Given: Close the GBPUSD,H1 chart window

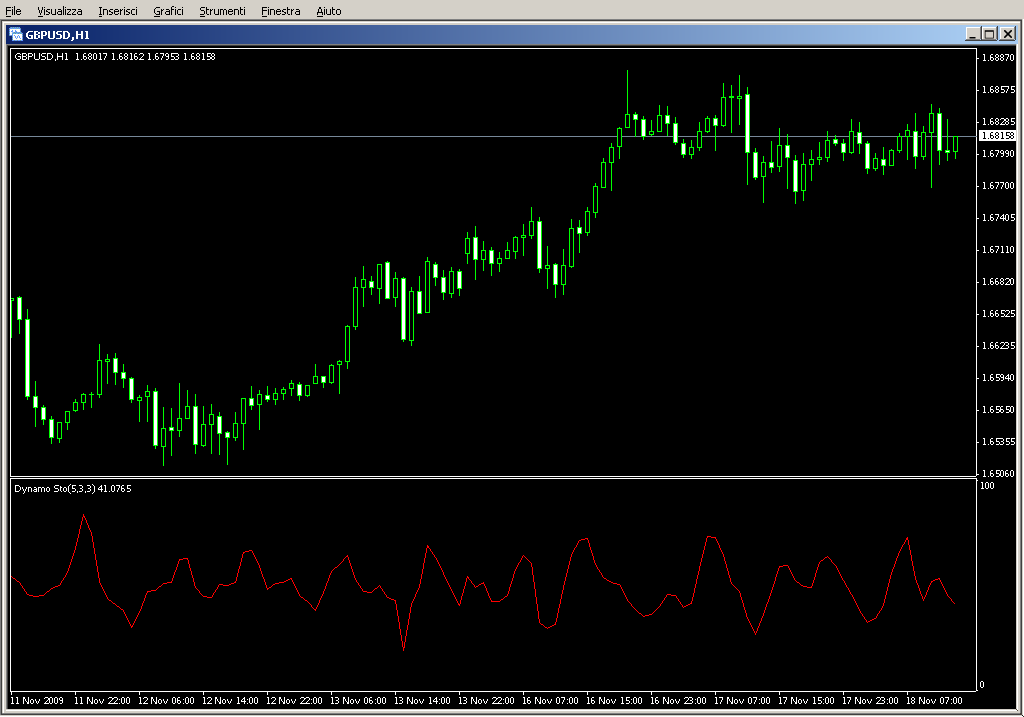Looking at the screenshot, I should pos(1008,34).
